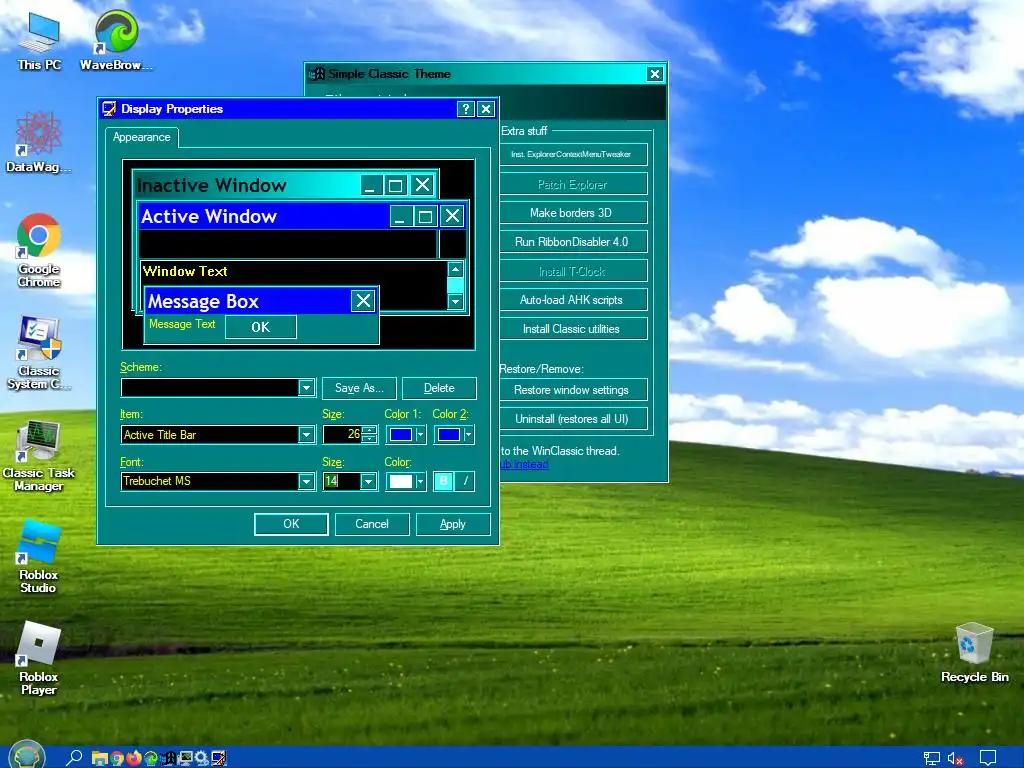
Task: Click the Display Properties title bar icon
Action: (x=109, y=109)
